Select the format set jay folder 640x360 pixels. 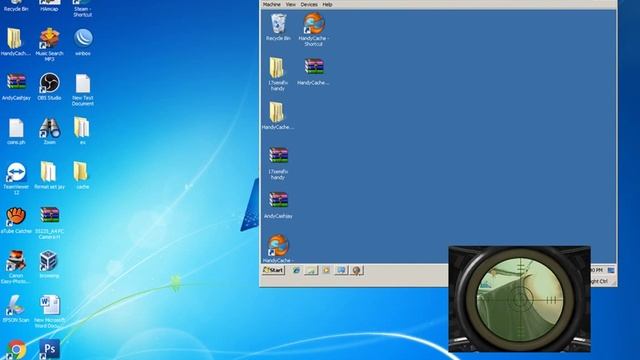click(x=49, y=175)
